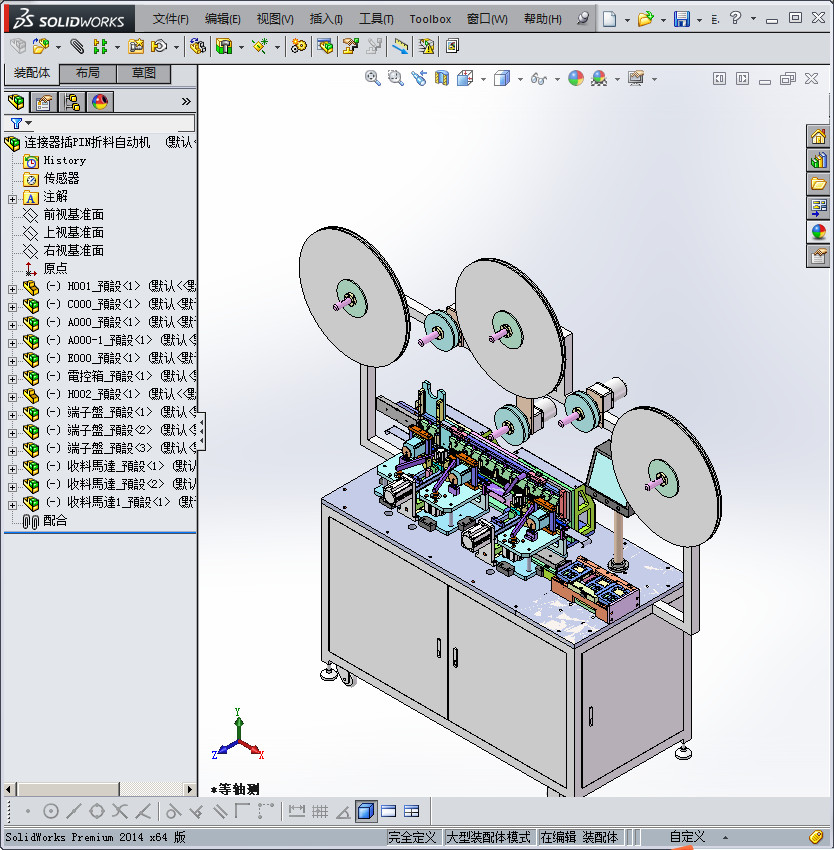Click the 大型装配体模式 status indicator
The width and height of the screenshot is (834, 850).
pos(489,837)
